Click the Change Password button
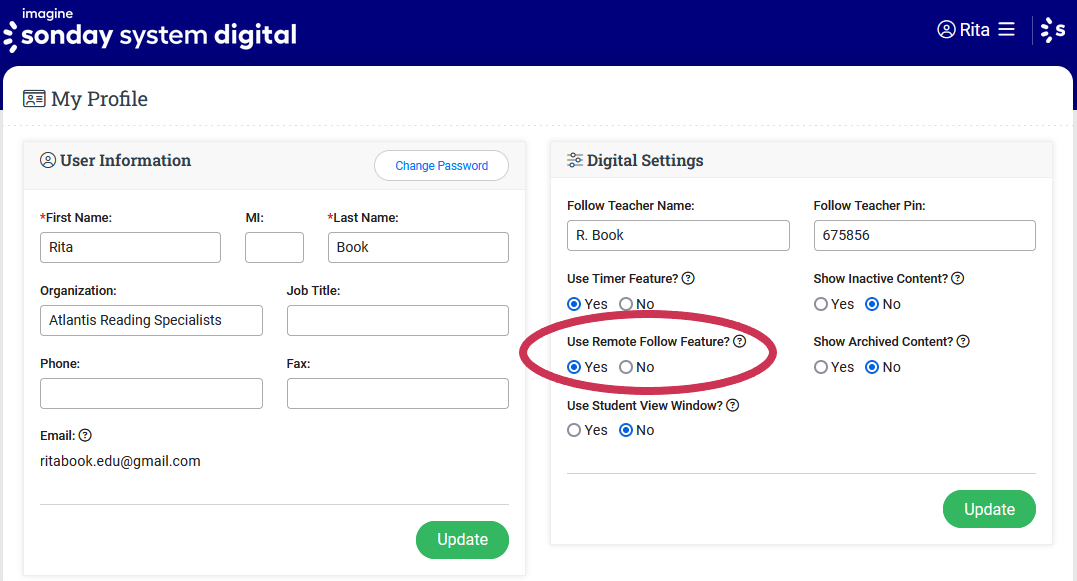This screenshot has width=1077, height=581. click(441, 166)
